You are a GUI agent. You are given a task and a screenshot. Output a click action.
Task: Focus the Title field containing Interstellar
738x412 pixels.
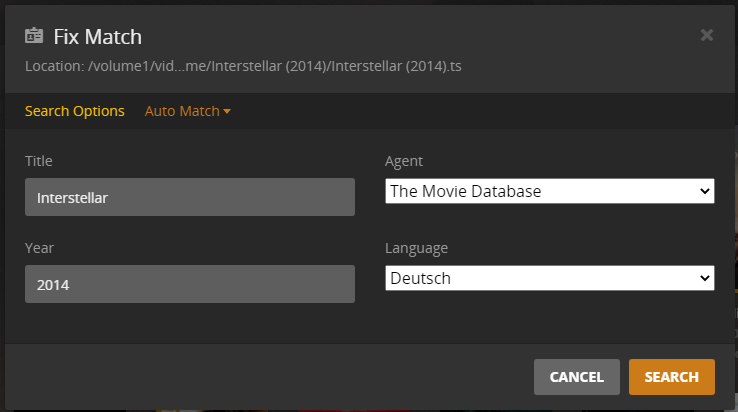190,197
